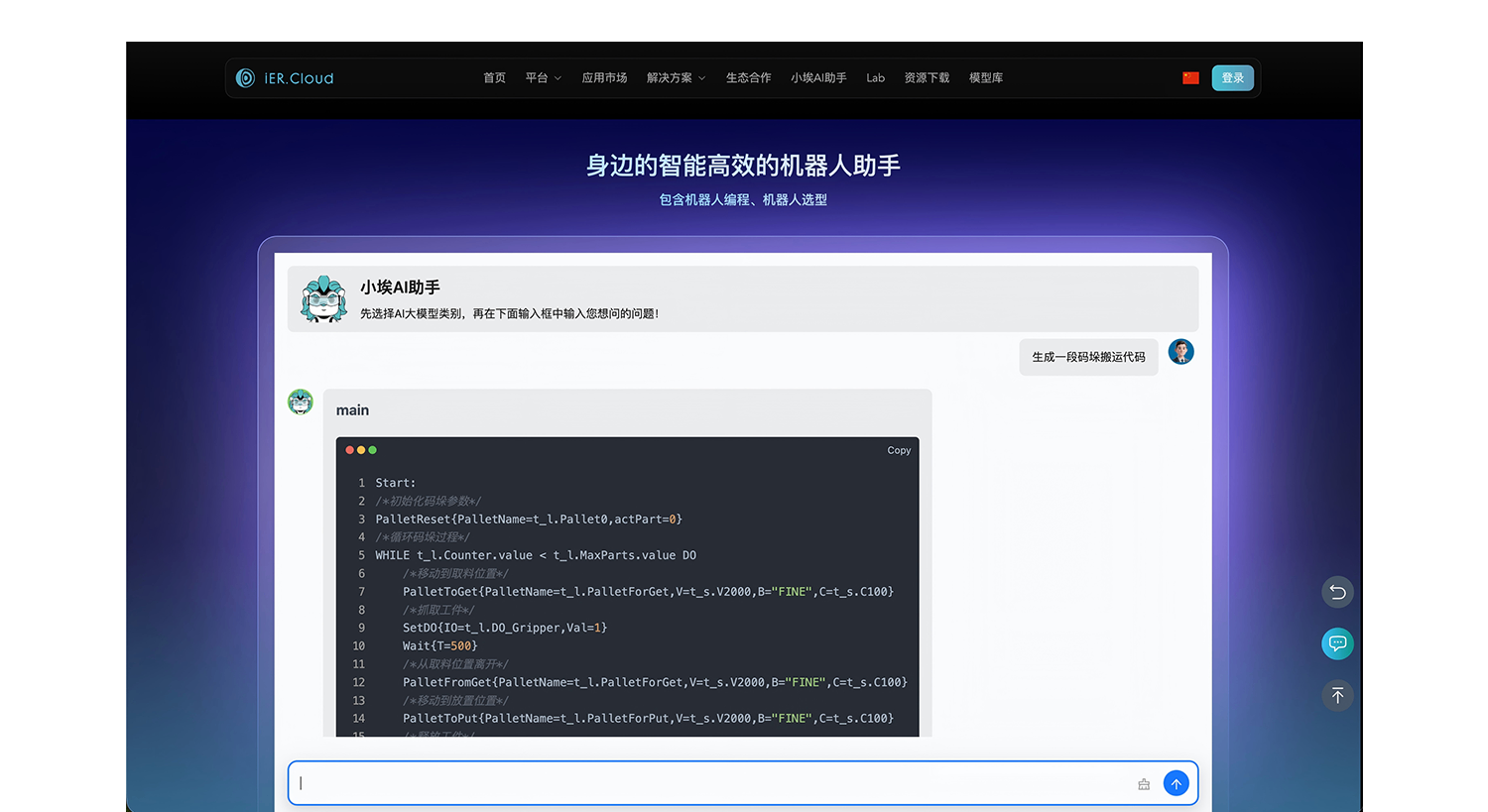Screen dimensions: 1488x812
Task: Open the 首页 menu item
Action: (x=494, y=78)
